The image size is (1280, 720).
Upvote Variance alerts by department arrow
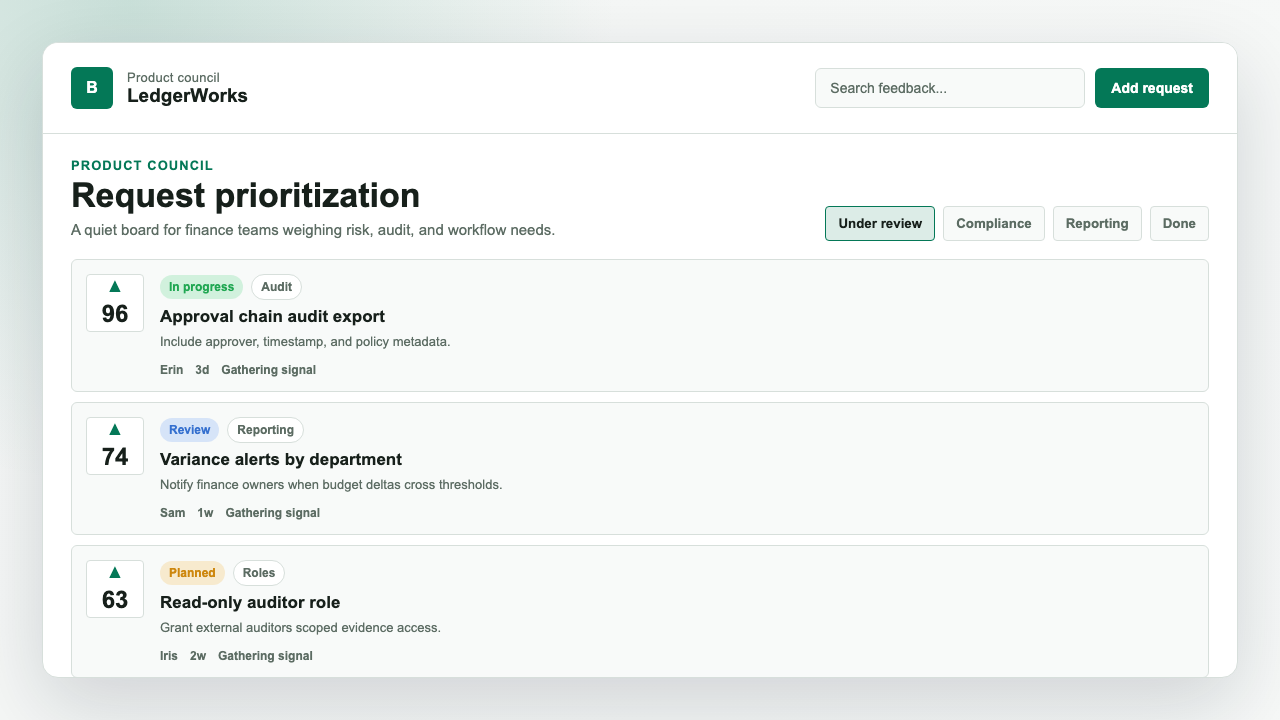[115, 429]
